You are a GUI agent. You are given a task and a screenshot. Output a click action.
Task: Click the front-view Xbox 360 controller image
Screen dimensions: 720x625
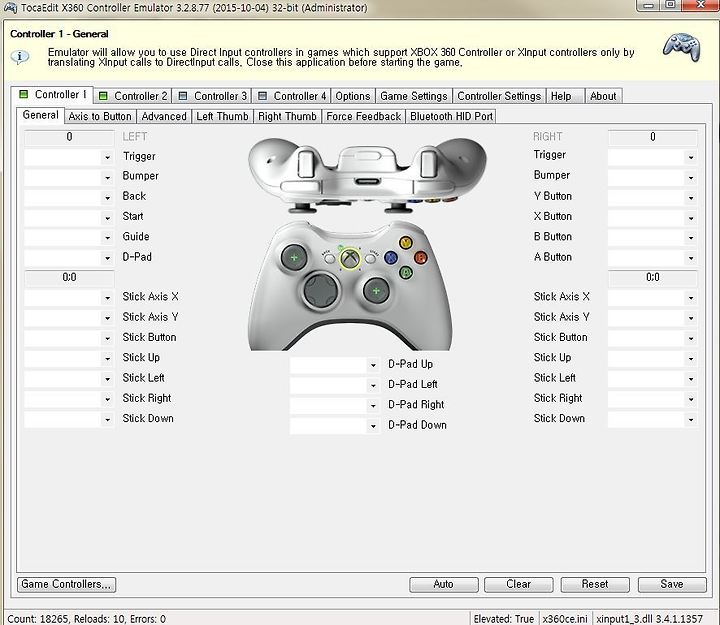coord(350,286)
